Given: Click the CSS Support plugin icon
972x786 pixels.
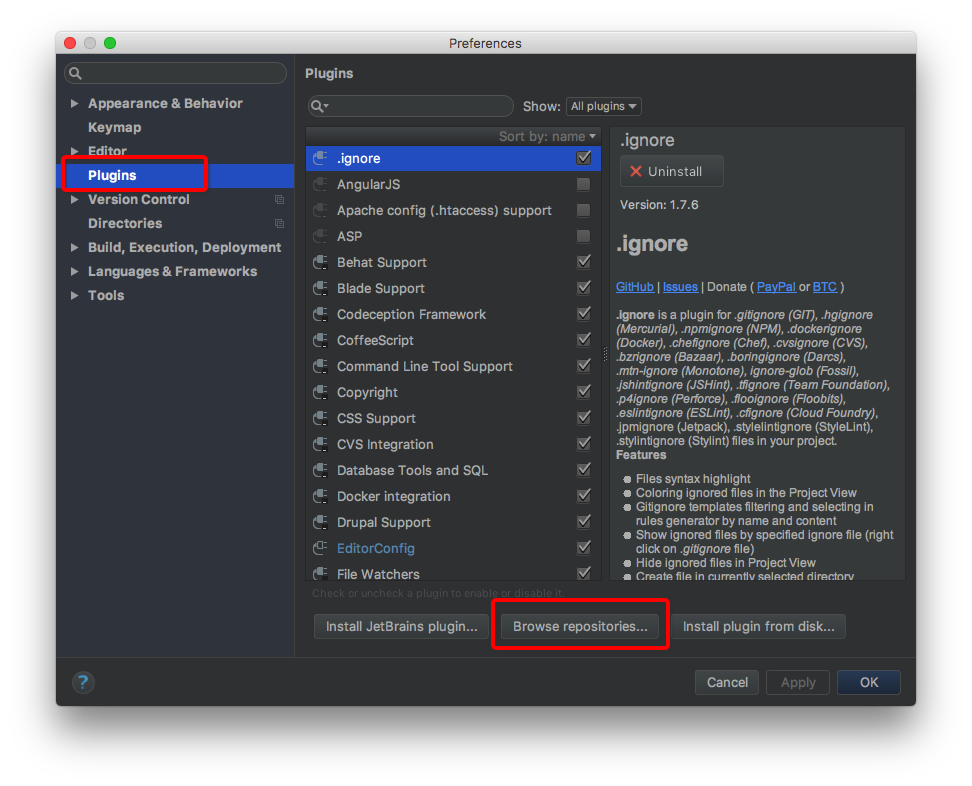Looking at the screenshot, I should 320,418.
